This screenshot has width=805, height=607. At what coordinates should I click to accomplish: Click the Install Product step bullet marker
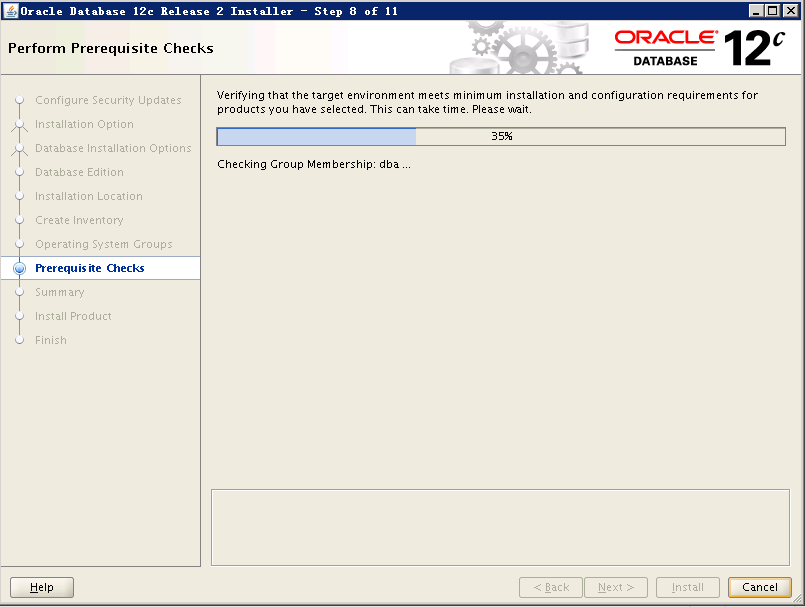coord(19,316)
